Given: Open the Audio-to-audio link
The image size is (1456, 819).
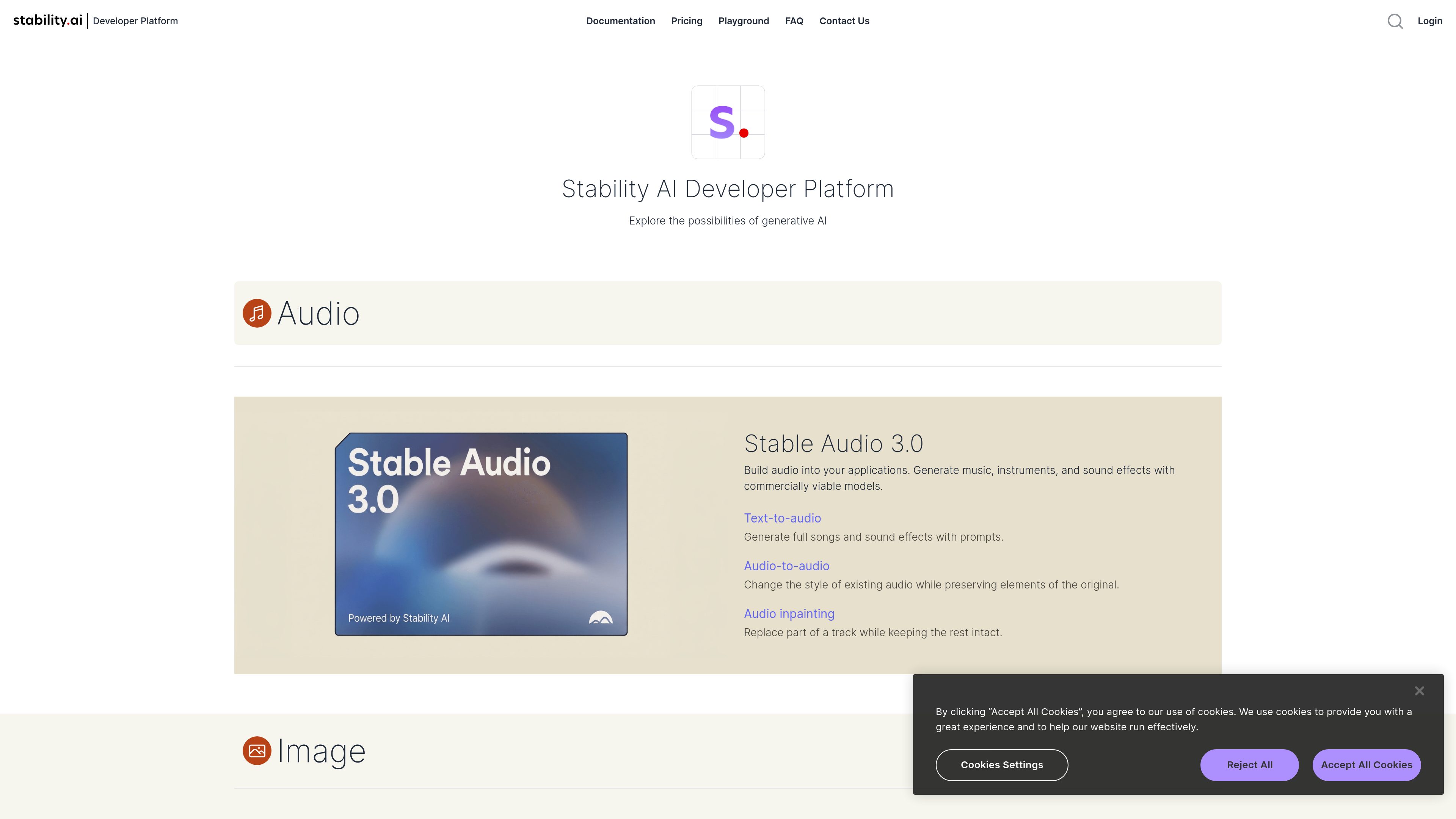Looking at the screenshot, I should point(787,566).
